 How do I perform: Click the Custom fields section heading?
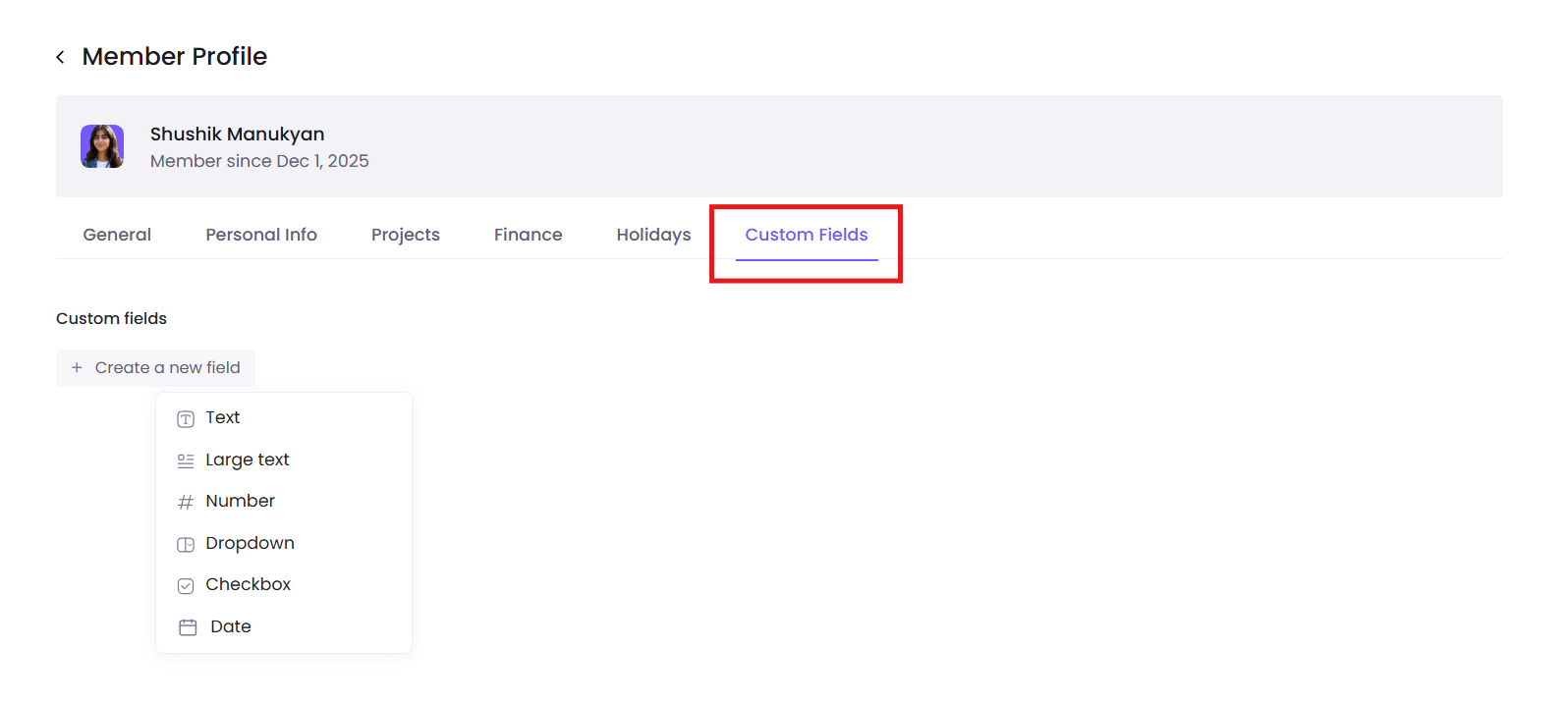pyautogui.click(x=111, y=318)
